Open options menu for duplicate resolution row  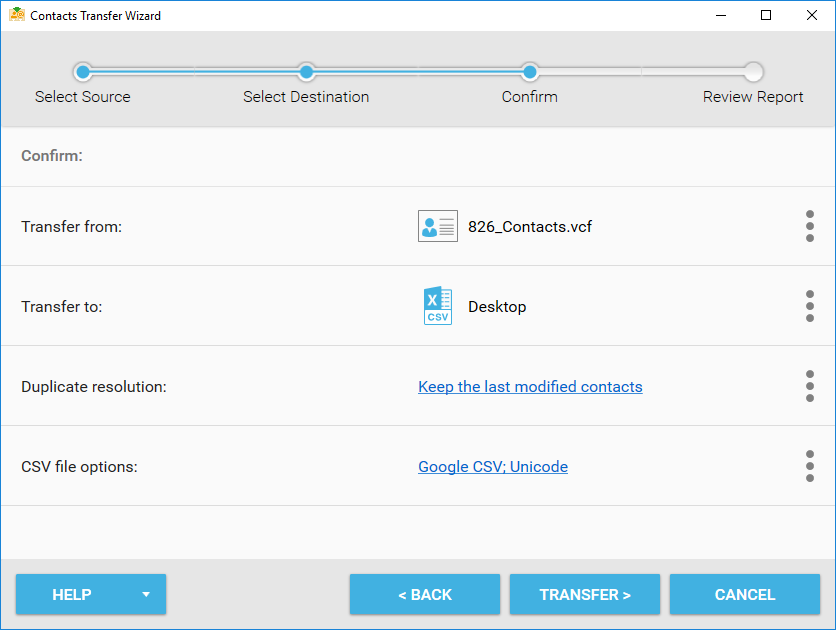tap(810, 386)
